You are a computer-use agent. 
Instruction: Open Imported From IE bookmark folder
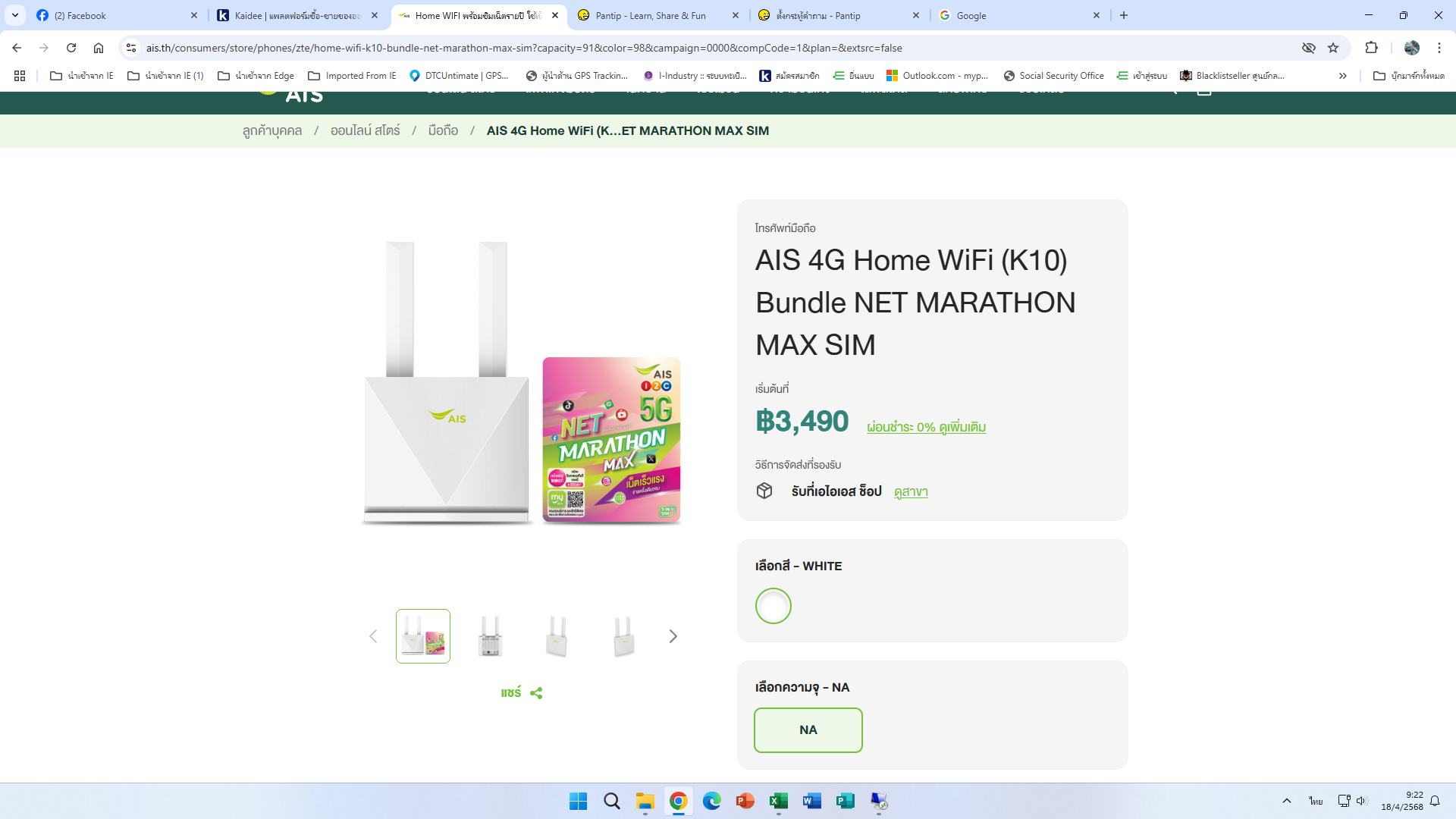(352, 76)
